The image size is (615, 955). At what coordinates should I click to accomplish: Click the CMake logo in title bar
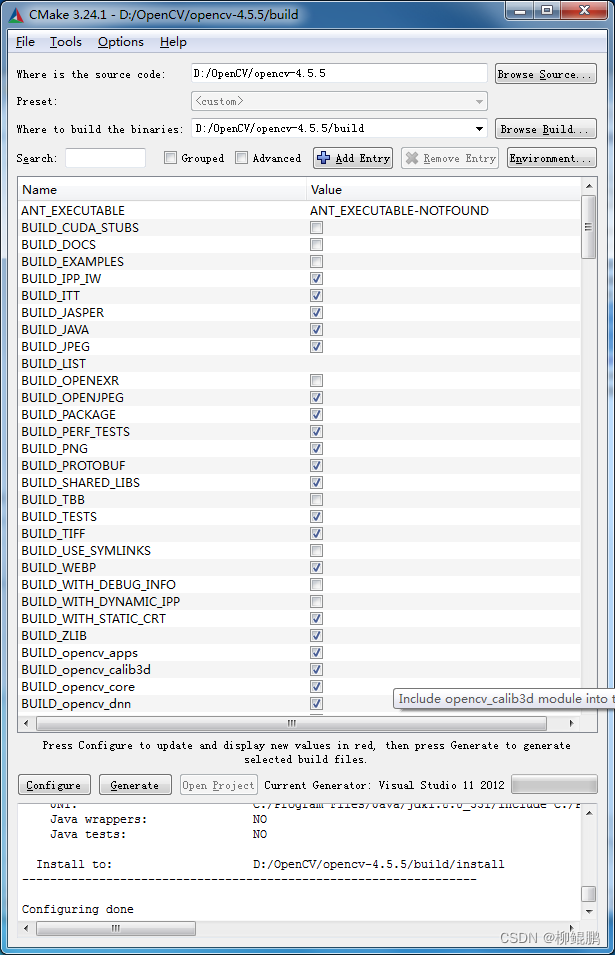[16, 15]
